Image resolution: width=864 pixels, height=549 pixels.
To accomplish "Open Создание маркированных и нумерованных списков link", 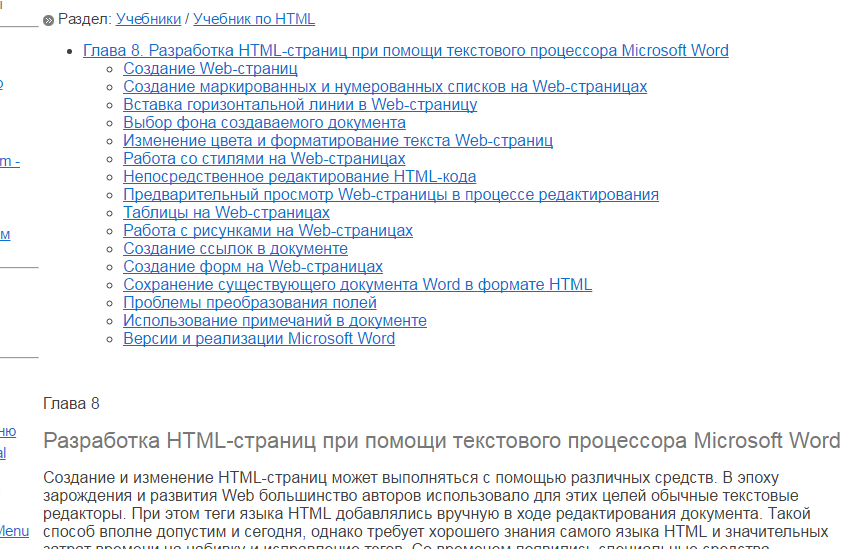I will point(385,87).
